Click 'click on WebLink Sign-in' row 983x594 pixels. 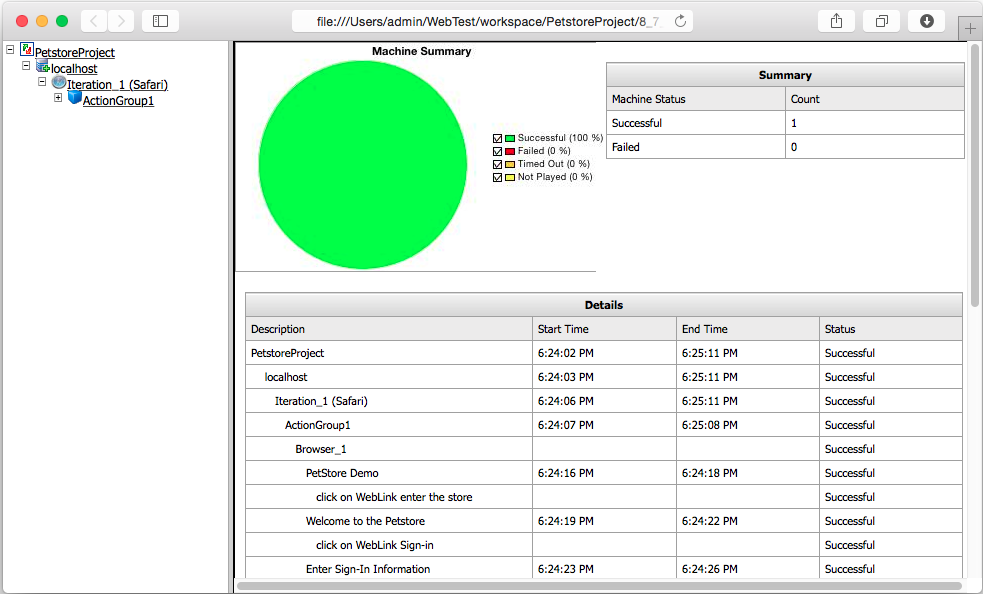tap(604, 545)
